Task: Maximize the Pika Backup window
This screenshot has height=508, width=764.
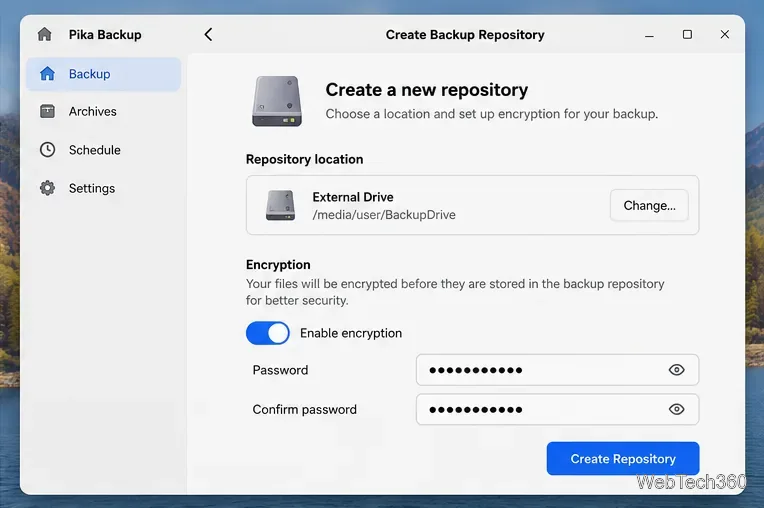Action: [687, 35]
